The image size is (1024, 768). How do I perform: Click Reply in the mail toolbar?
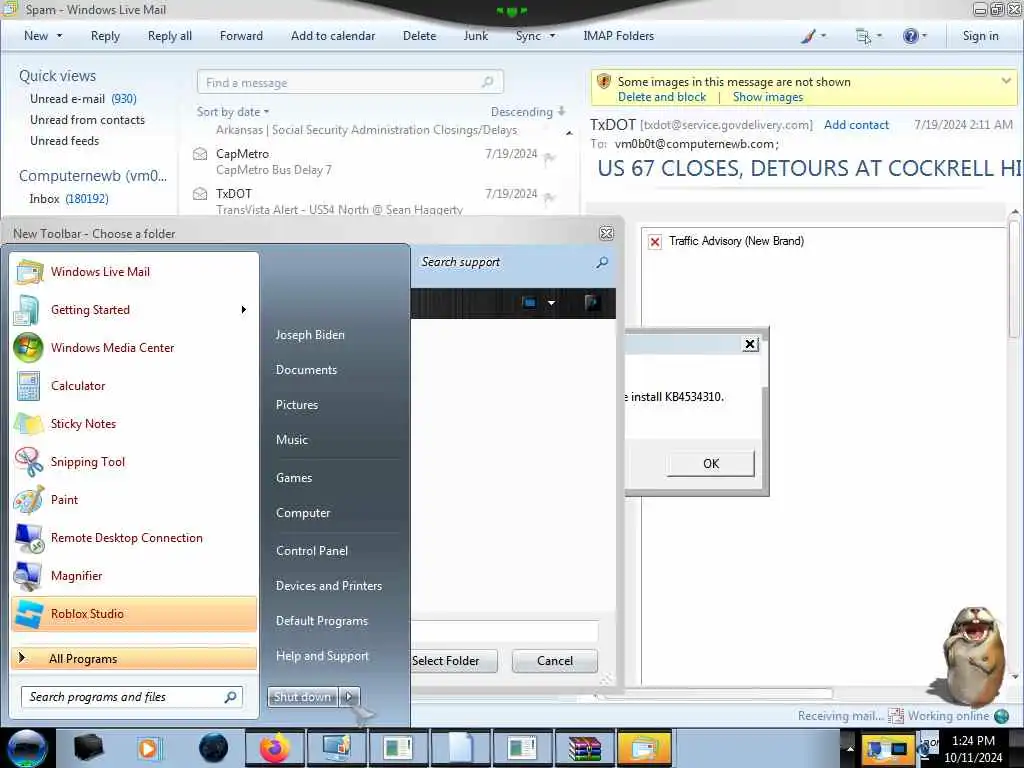pyautogui.click(x=105, y=36)
